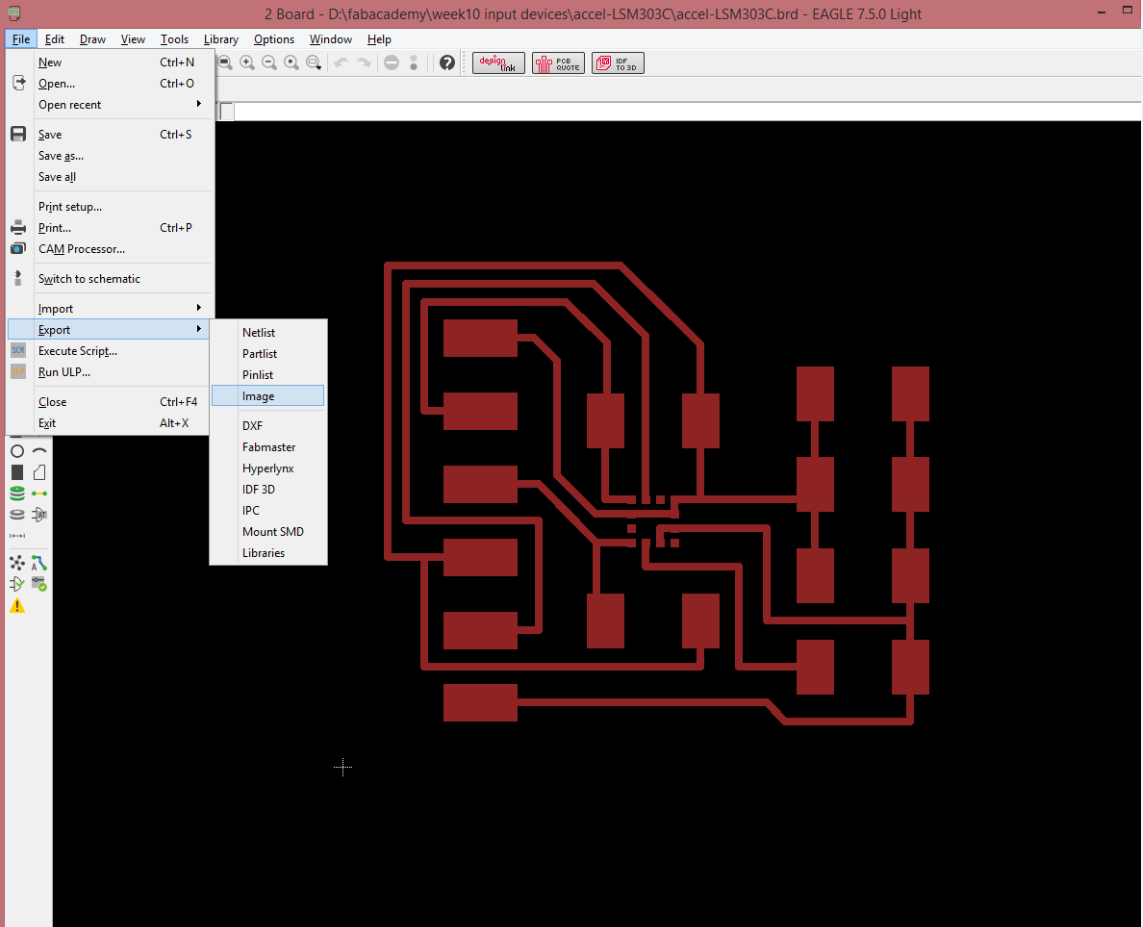Click the Zoom out magnifier icon
This screenshot has width=1143, height=927.
point(269,63)
